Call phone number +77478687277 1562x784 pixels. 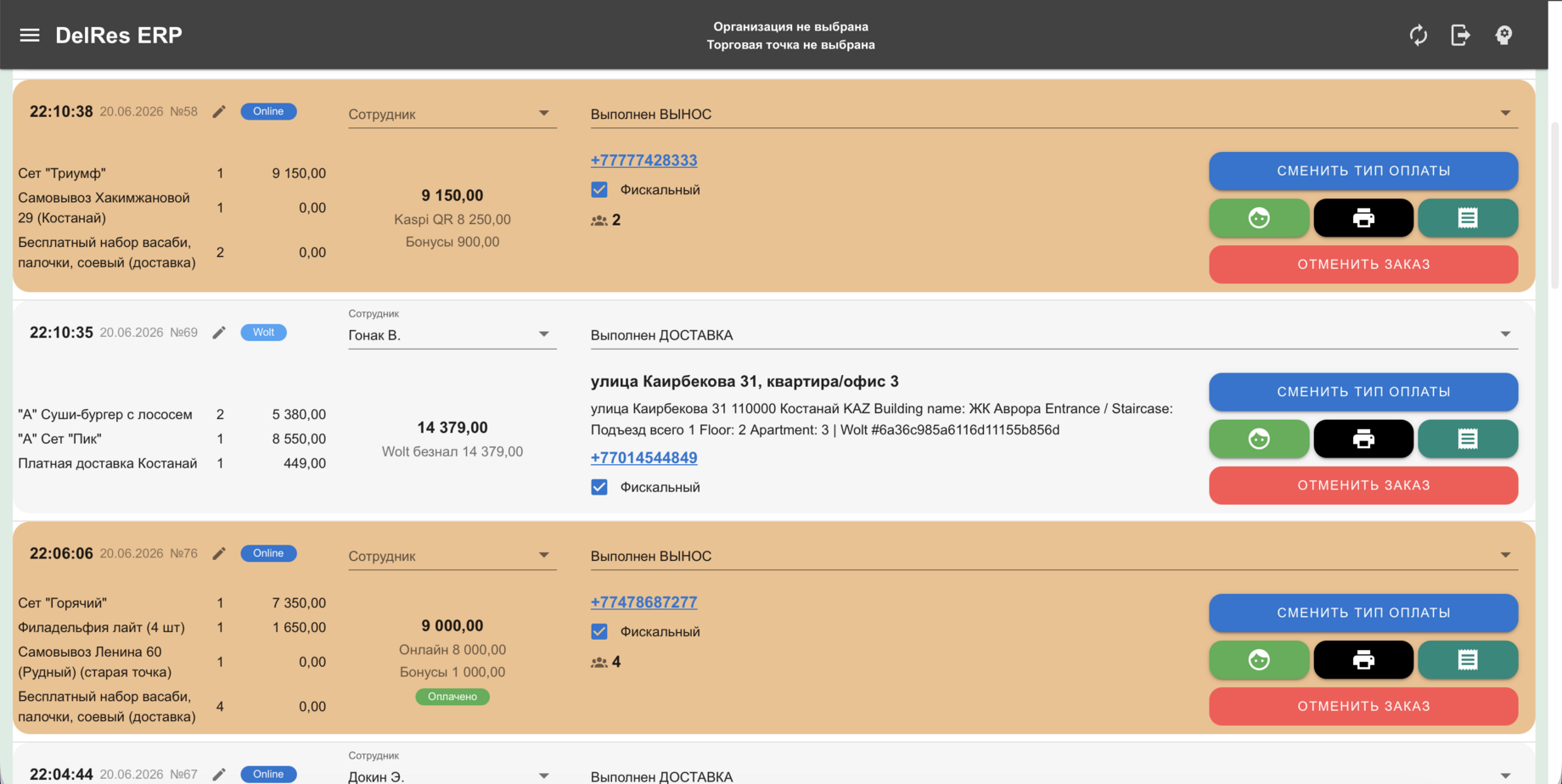(643, 602)
